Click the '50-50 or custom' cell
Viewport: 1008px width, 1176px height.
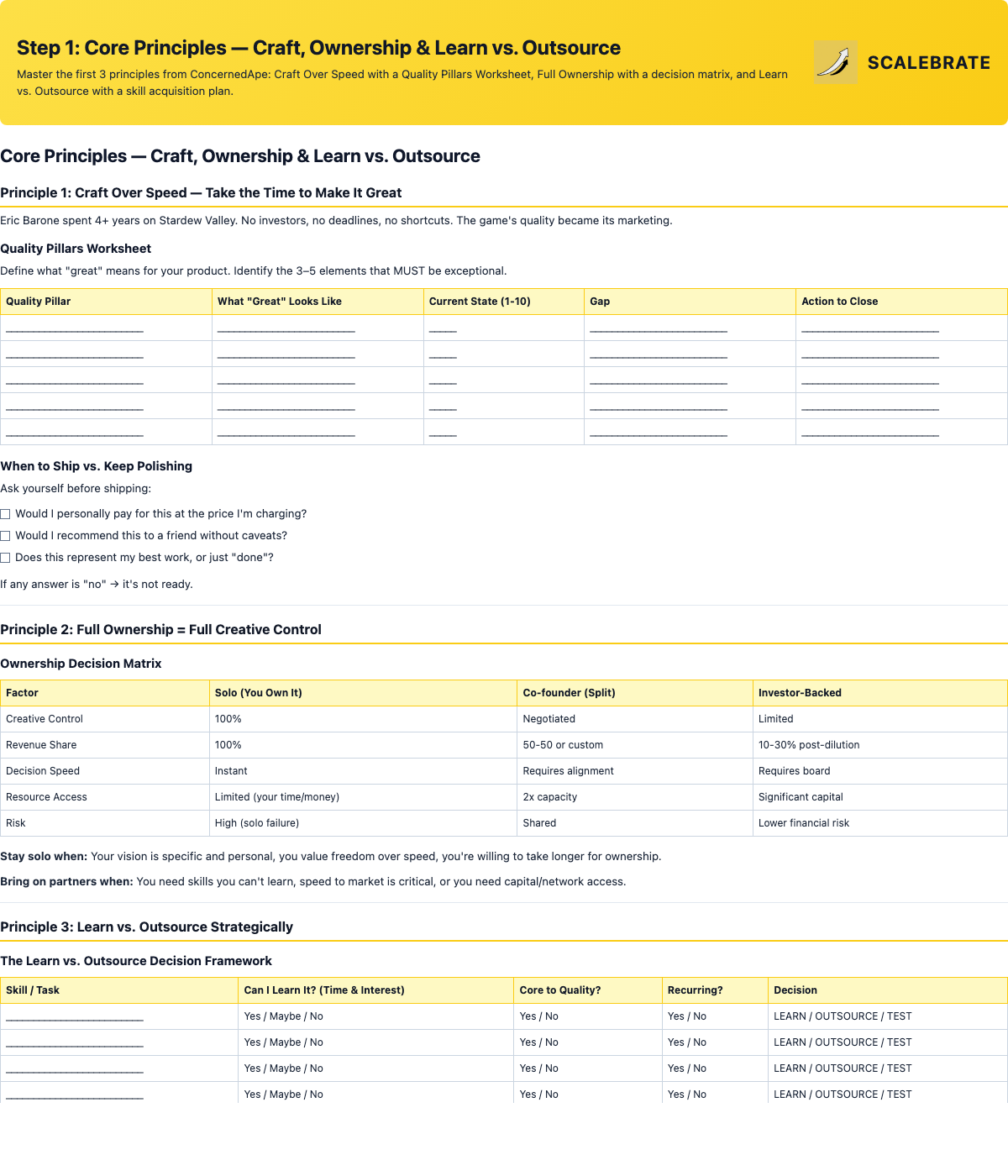click(x=635, y=745)
